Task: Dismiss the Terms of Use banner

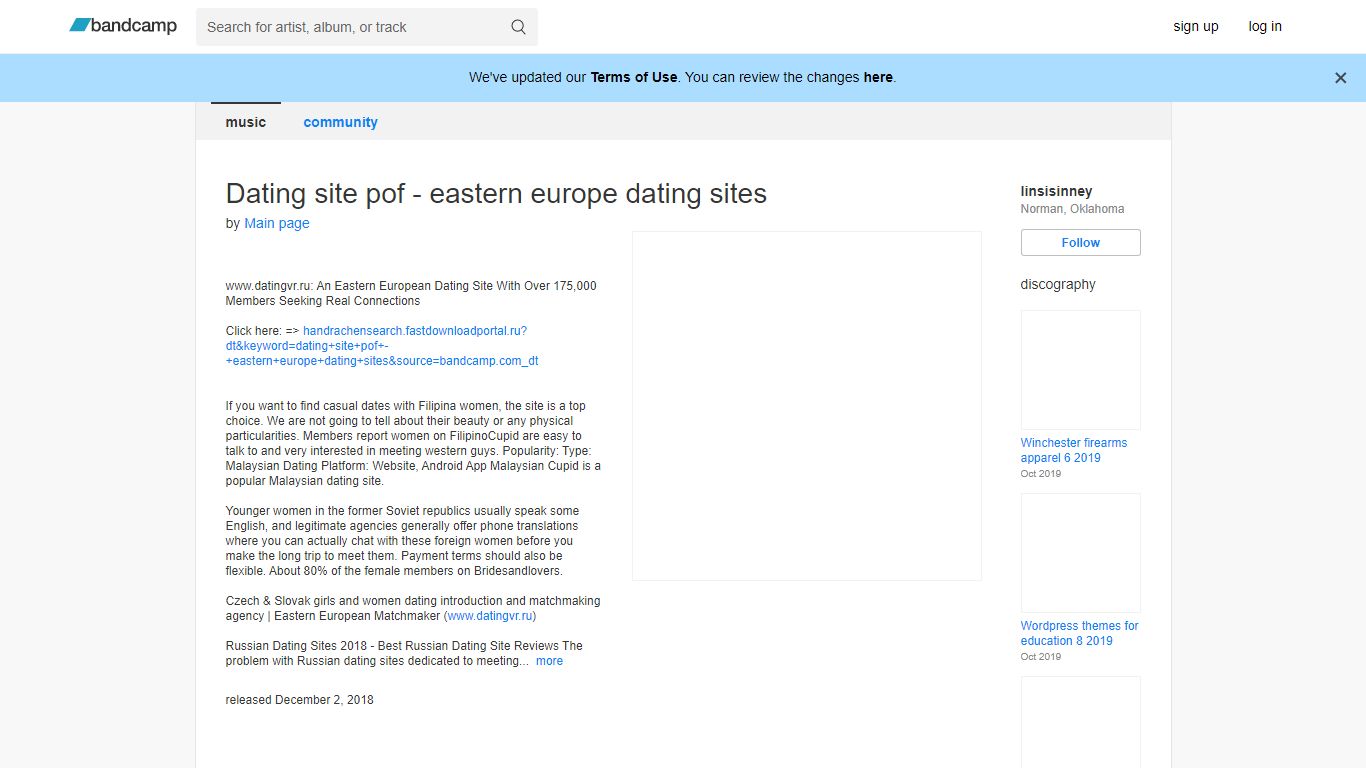Action: point(1340,78)
